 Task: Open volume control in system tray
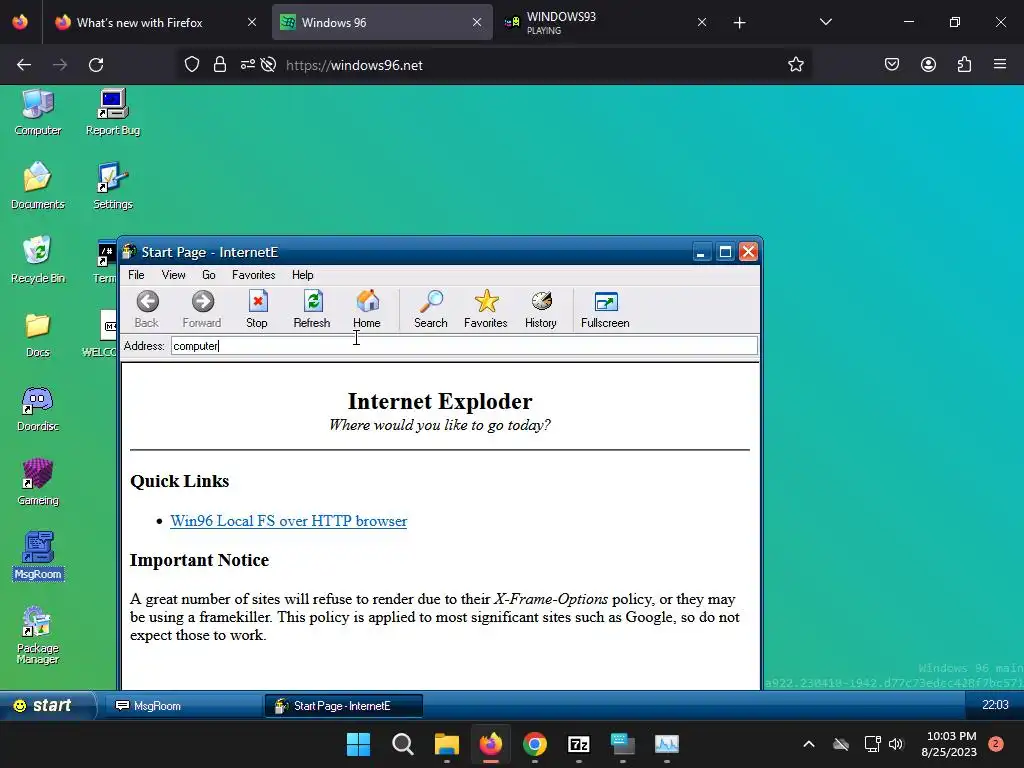point(896,744)
